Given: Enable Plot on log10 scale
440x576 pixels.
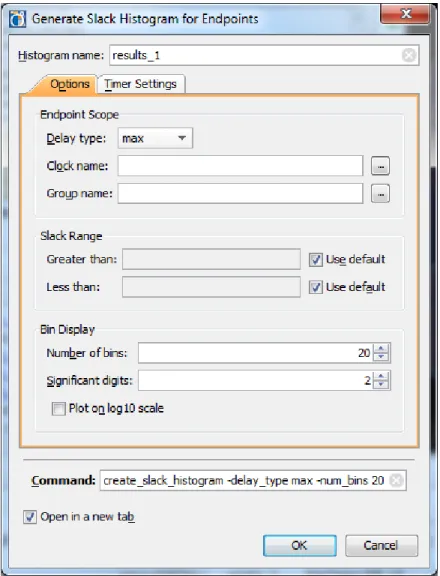Looking at the screenshot, I should (x=58, y=408).
